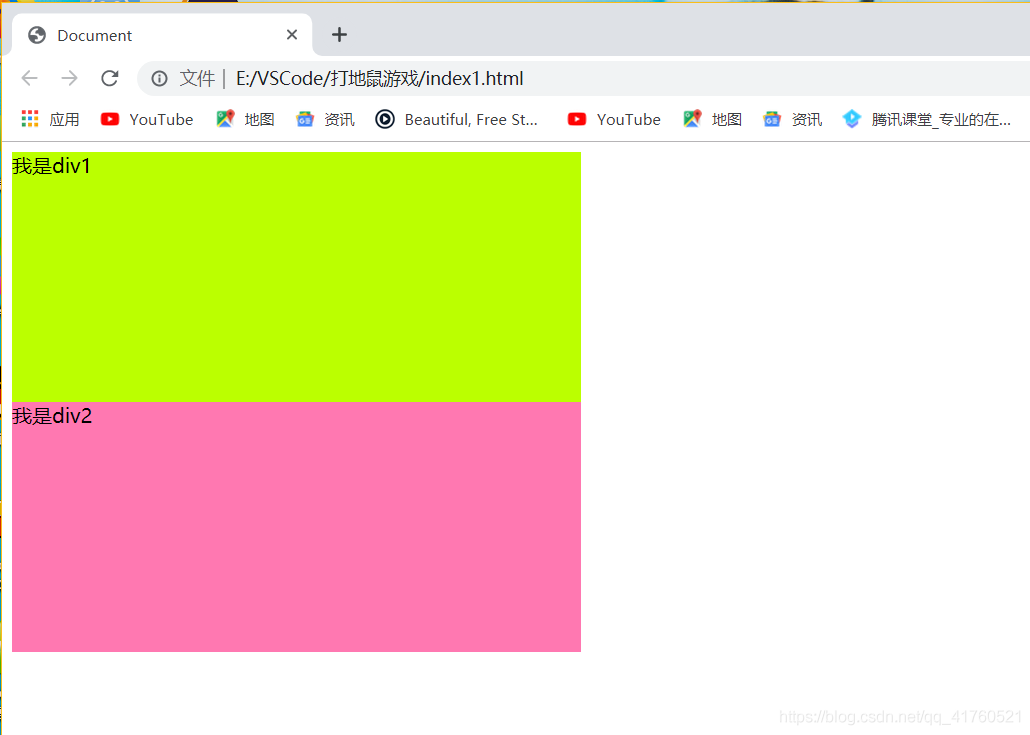Open the first 地图 maps bookmark

click(x=245, y=120)
